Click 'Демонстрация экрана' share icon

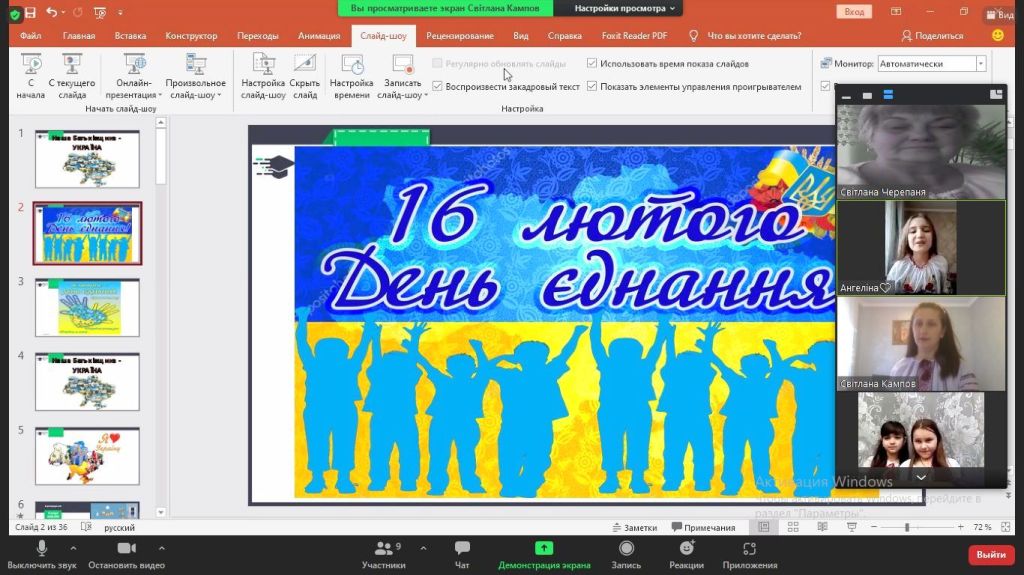[x=544, y=549]
